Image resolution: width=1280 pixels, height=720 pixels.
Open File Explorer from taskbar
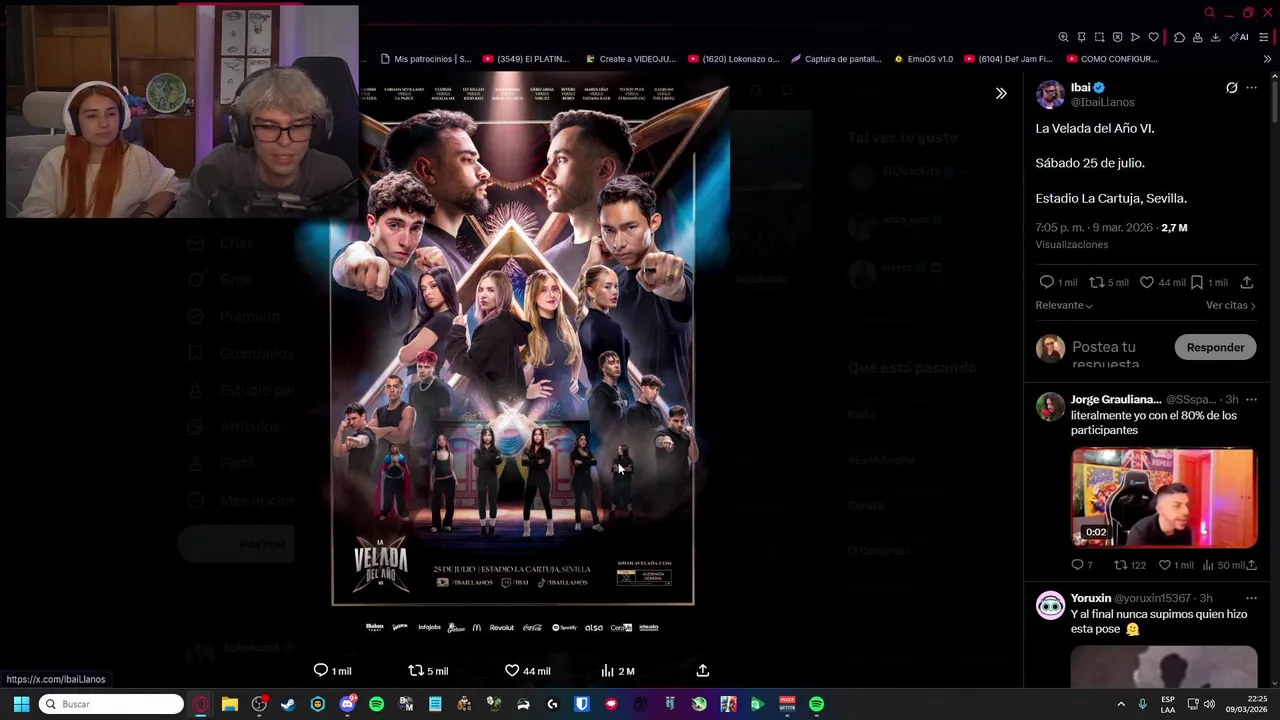[x=230, y=704]
